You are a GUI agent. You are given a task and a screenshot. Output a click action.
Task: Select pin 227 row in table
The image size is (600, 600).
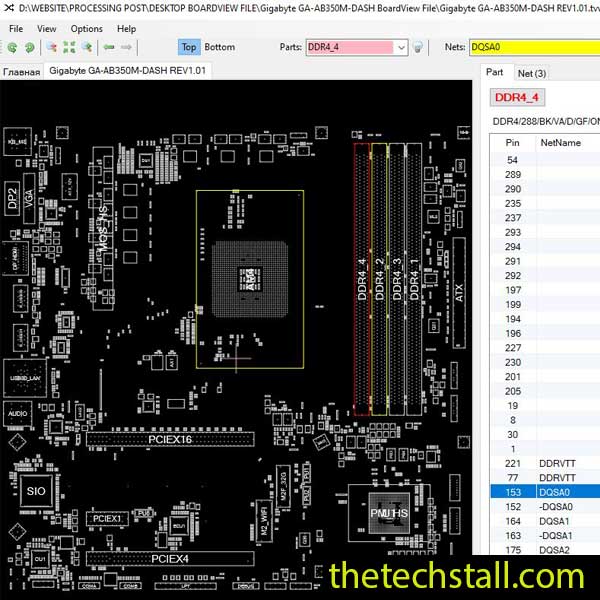click(x=545, y=348)
